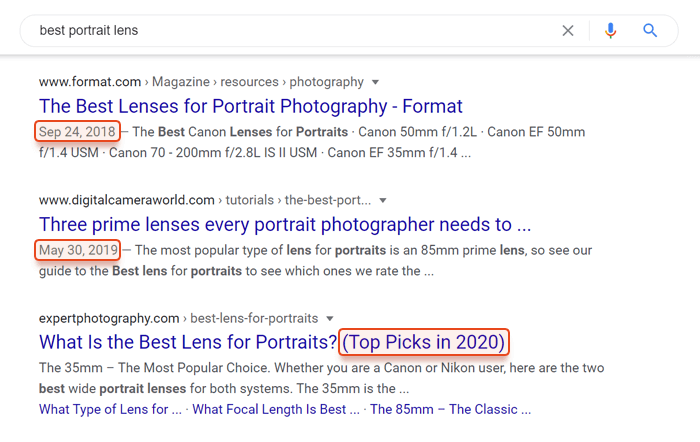Click inside the 'best portrait lens' search field
The height and width of the screenshot is (442, 700).
tap(295, 31)
